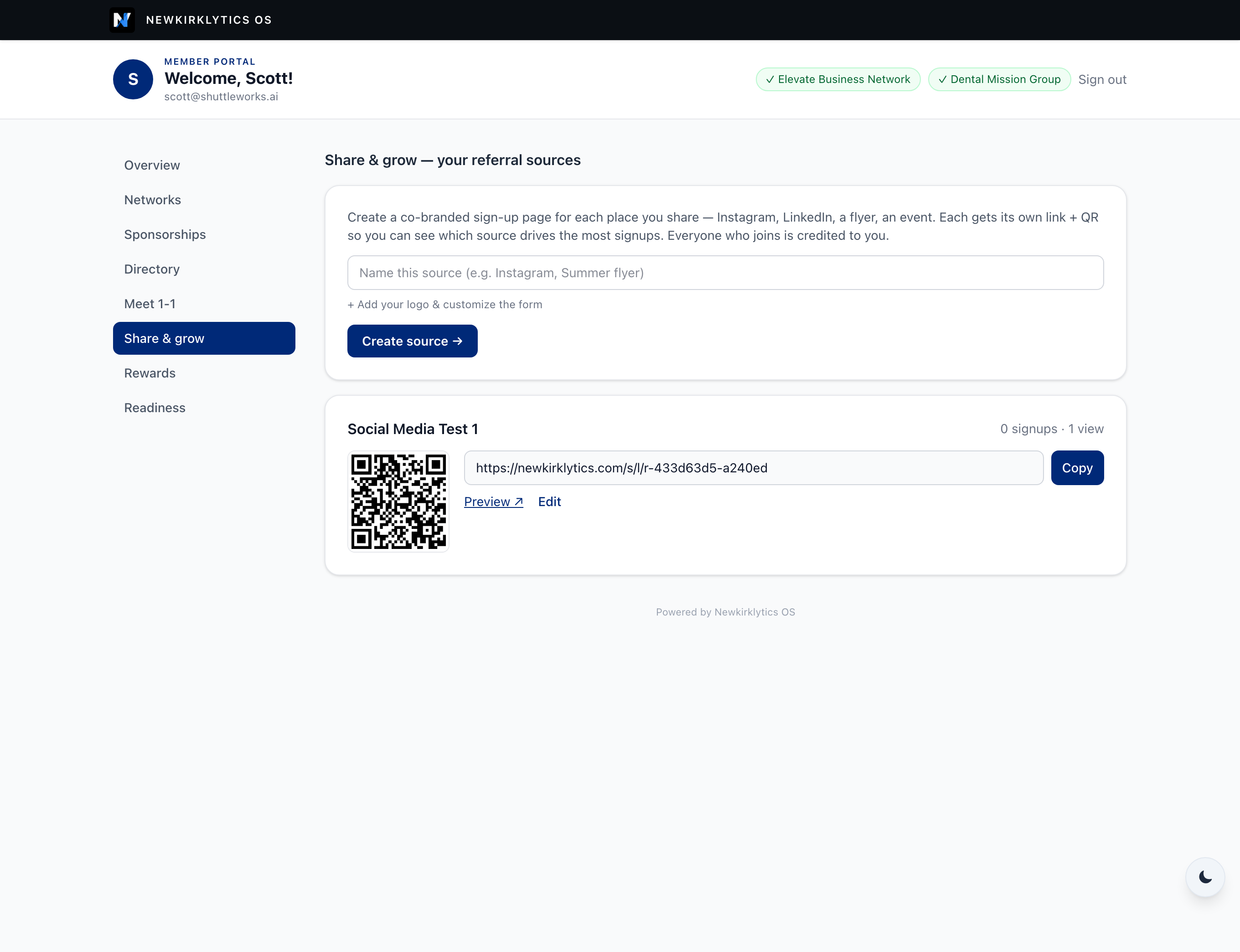The width and height of the screenshot is (1240, 952).
Task: Open Rewards in the sidebar
Action: pyautogui.click(x=204, y=373)
